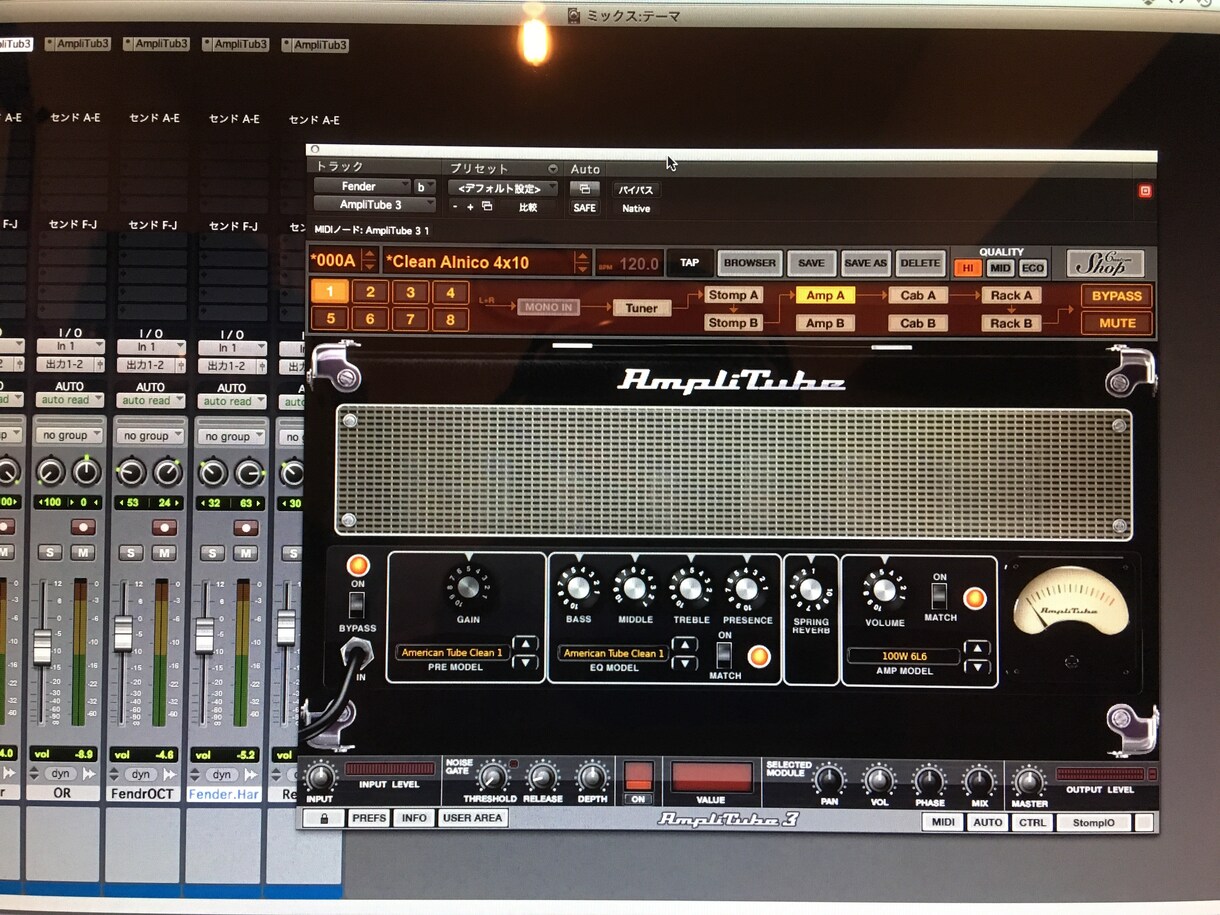Click the lock icon next to PREFS
This screenshot has width=1220, height=915.
(324, 818)
